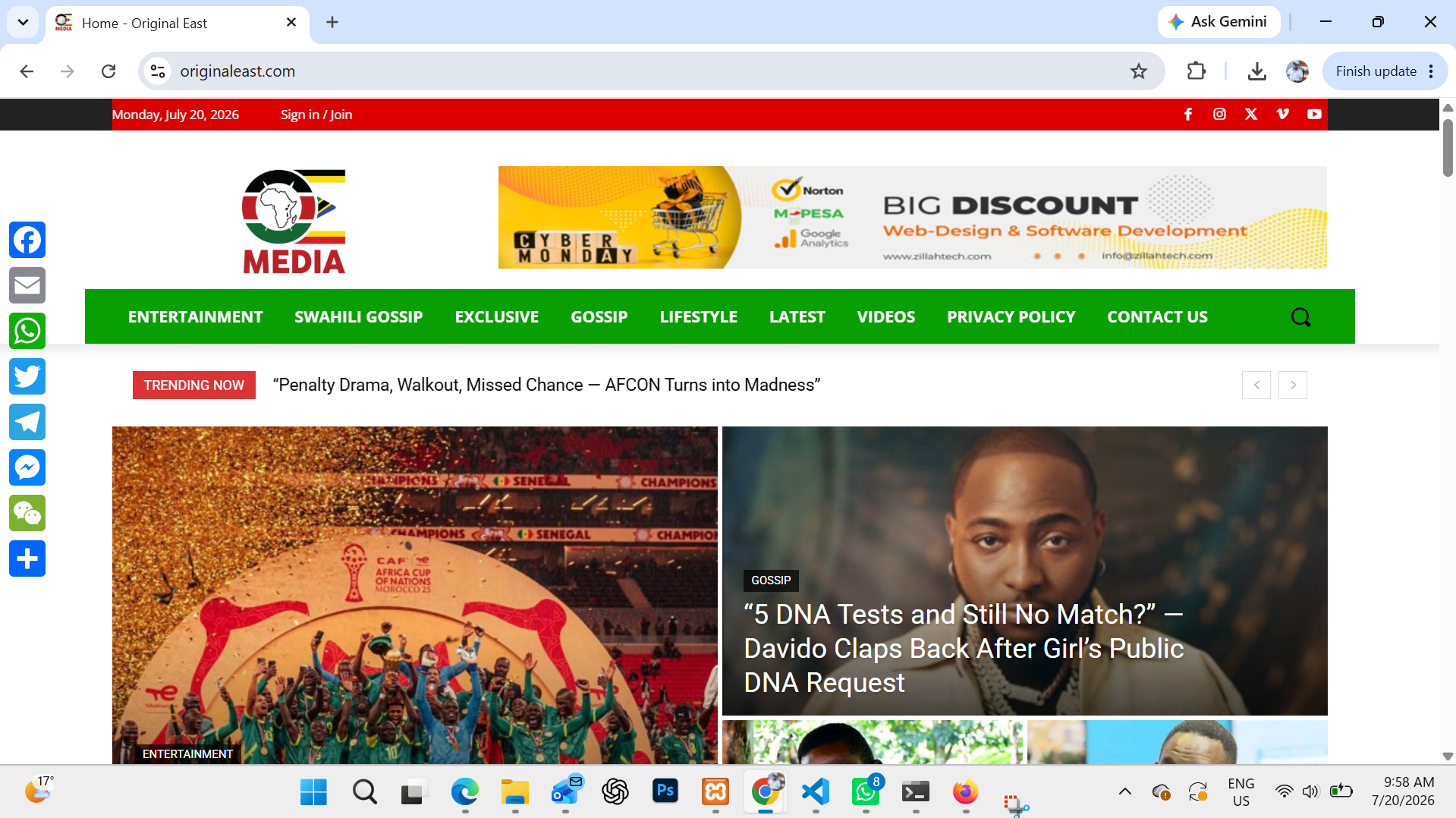The height and width of the screenshot is (818, 1456).
Task: Show previous trending headline
Action: [1256, 385]
